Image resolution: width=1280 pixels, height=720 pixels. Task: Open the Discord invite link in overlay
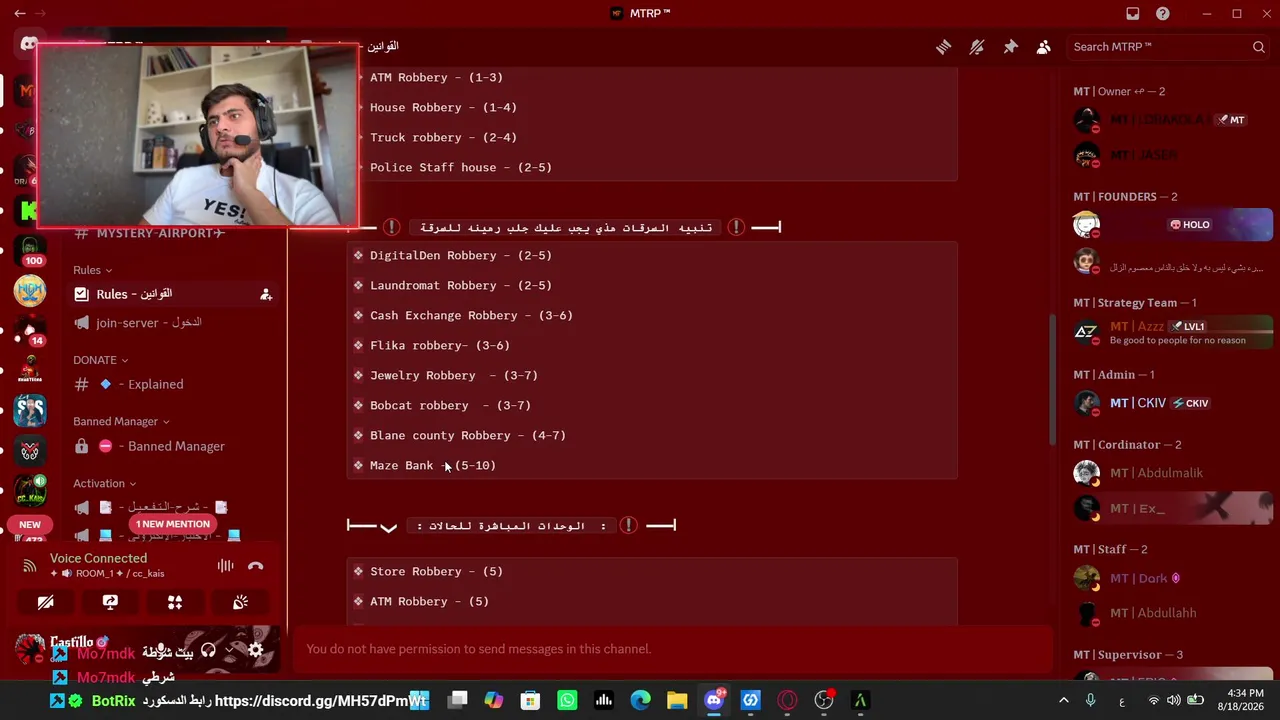pyautogui.click(x=322, y=701)
